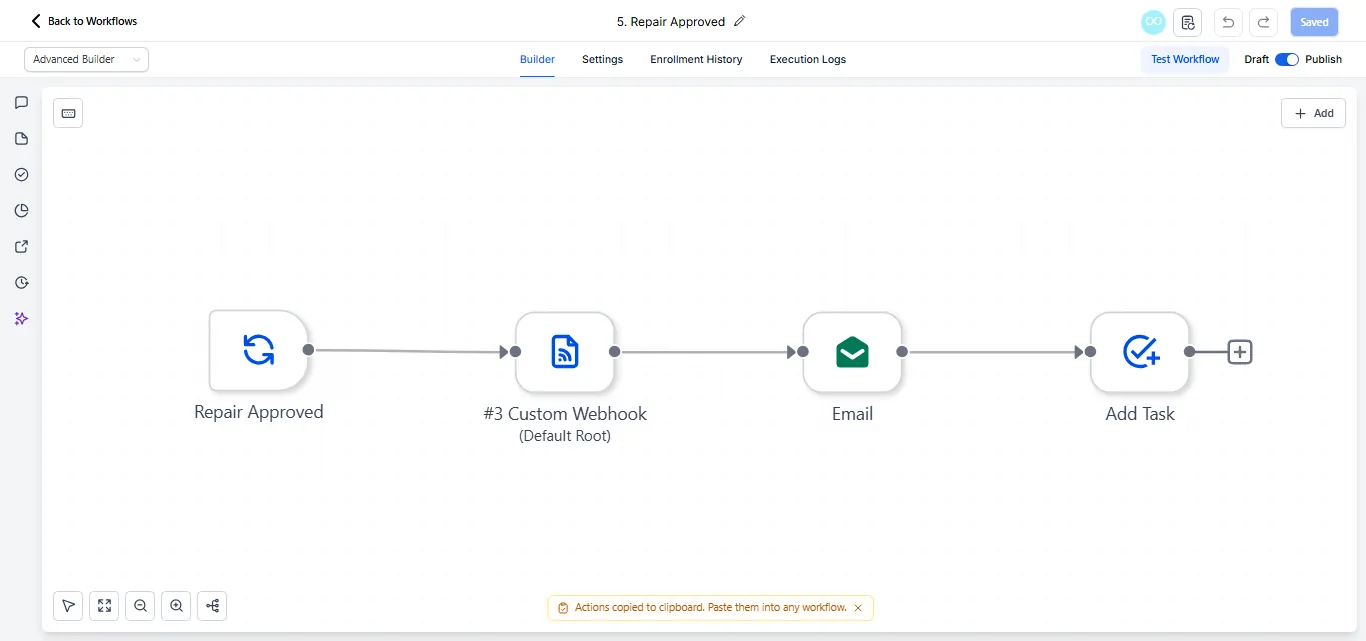
Task: Dismiss the clipboard notification
Action: point(858,608)
